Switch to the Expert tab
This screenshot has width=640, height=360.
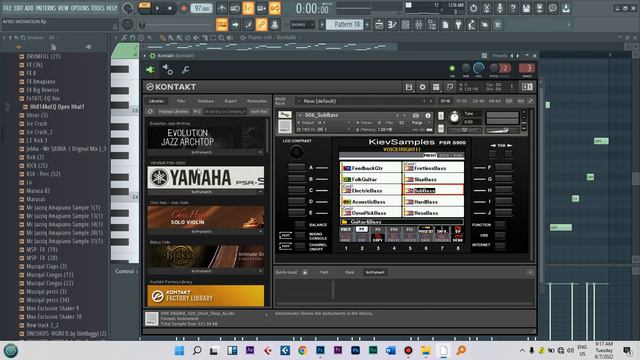tap(231, 101)
